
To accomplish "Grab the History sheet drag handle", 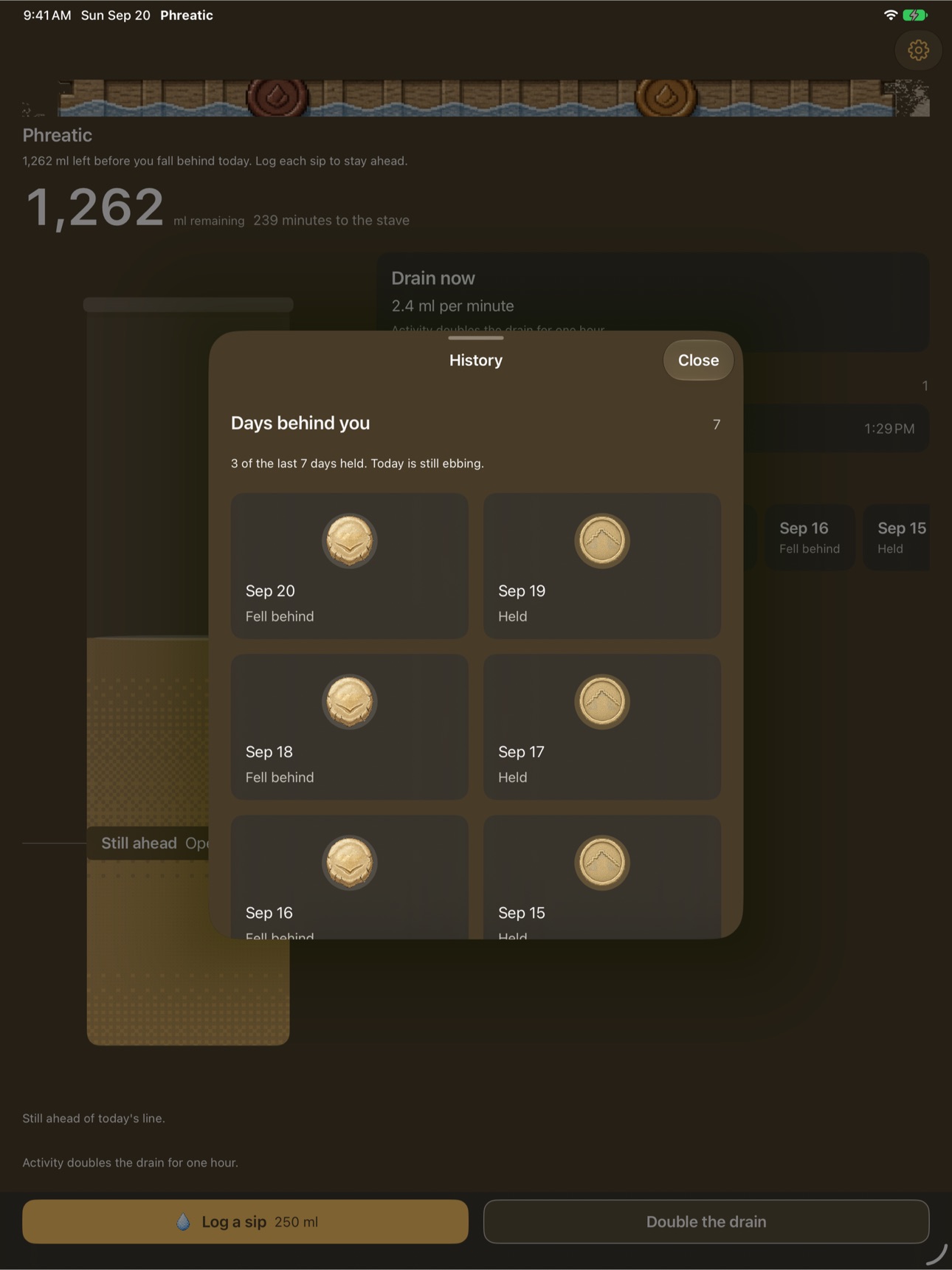I will coord(476,338).
